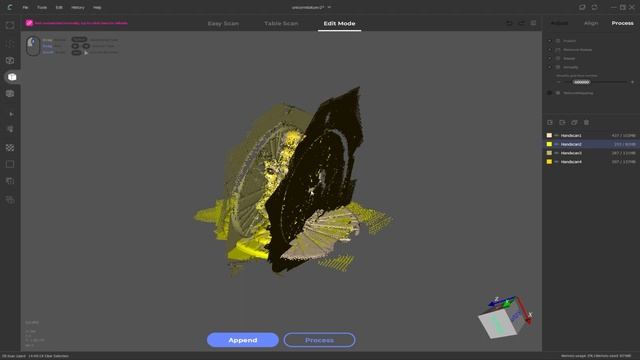Viewport: 640px width, 360px height.
Task: Click the memory usage text in the status bar
Action: click(x=596, y=356)
